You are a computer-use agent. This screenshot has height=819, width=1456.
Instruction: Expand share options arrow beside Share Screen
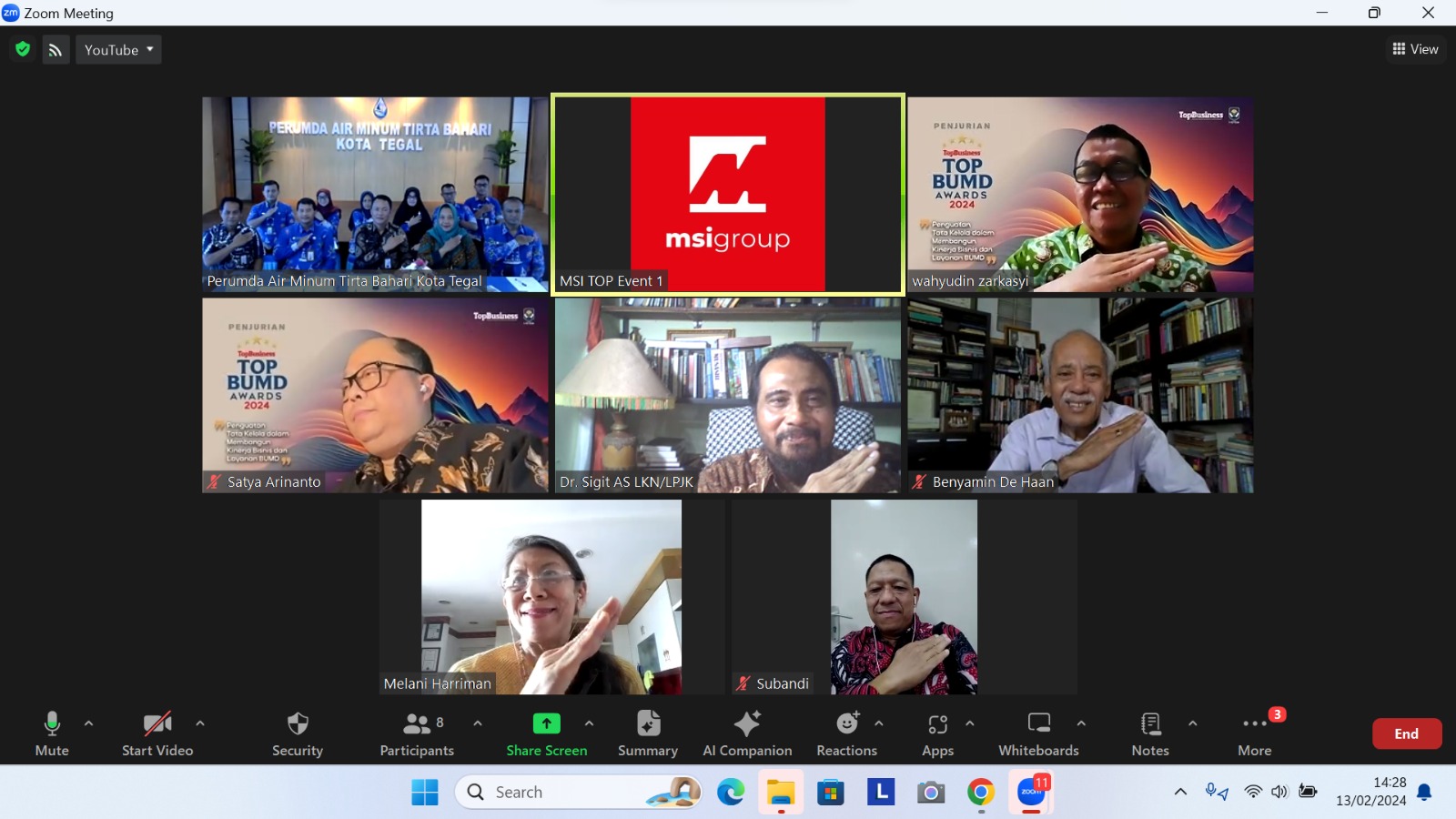click(x=590, y=723)
